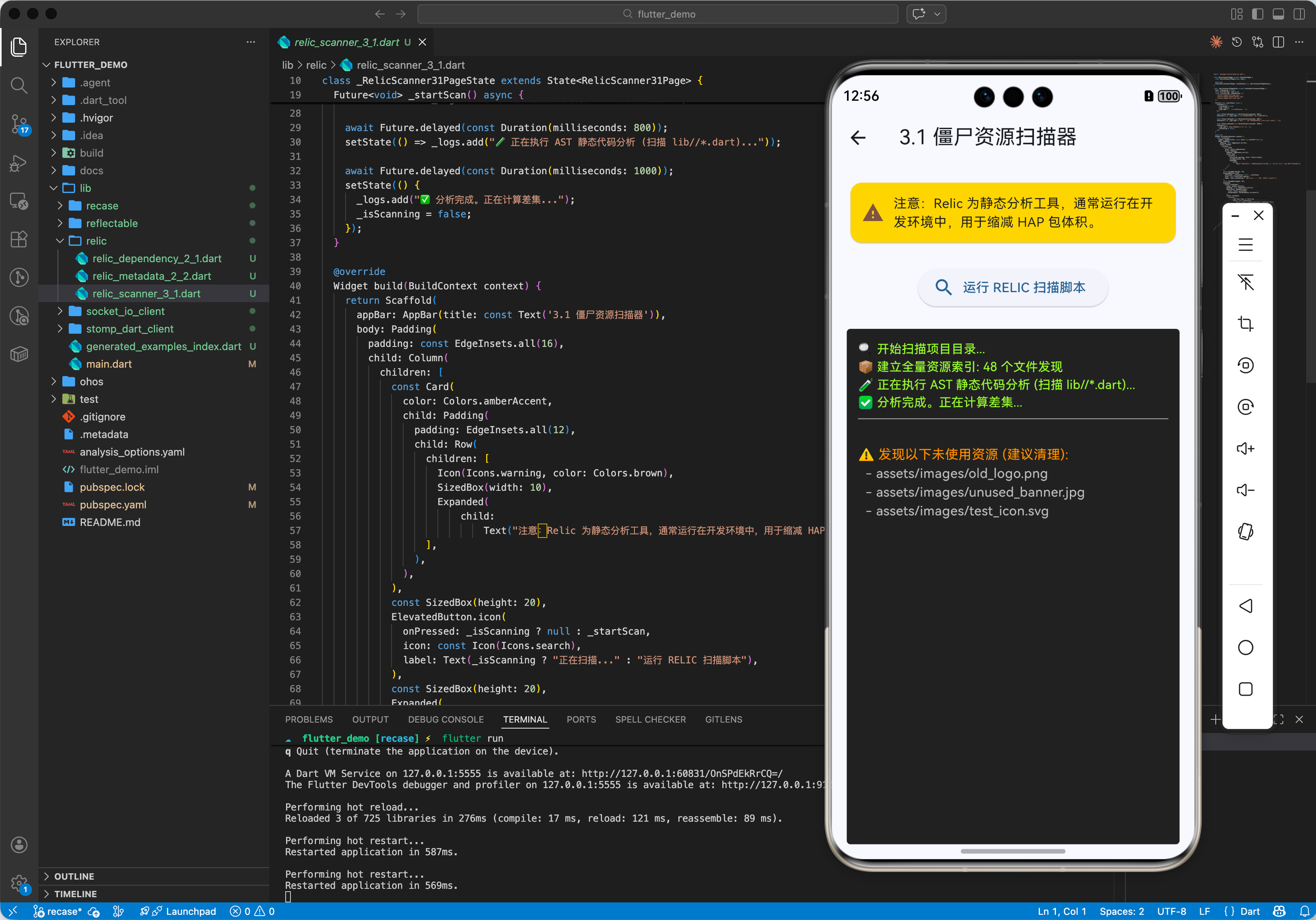Collapse the relic folder
1316x920 pixels.
[x=96, y=241]
